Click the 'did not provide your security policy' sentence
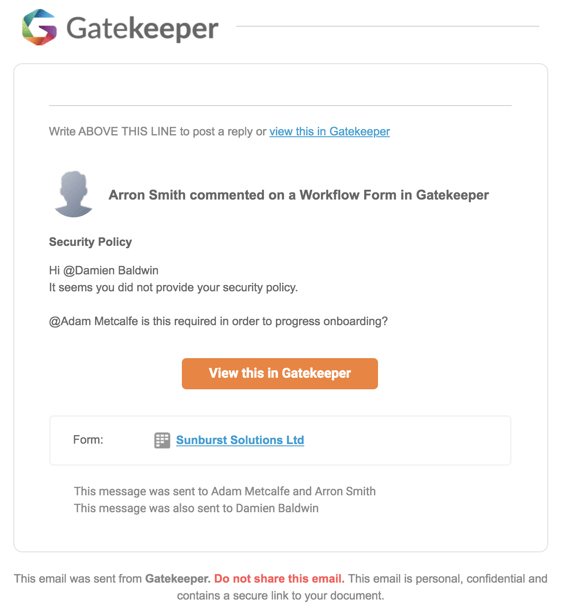 point(173,288)
